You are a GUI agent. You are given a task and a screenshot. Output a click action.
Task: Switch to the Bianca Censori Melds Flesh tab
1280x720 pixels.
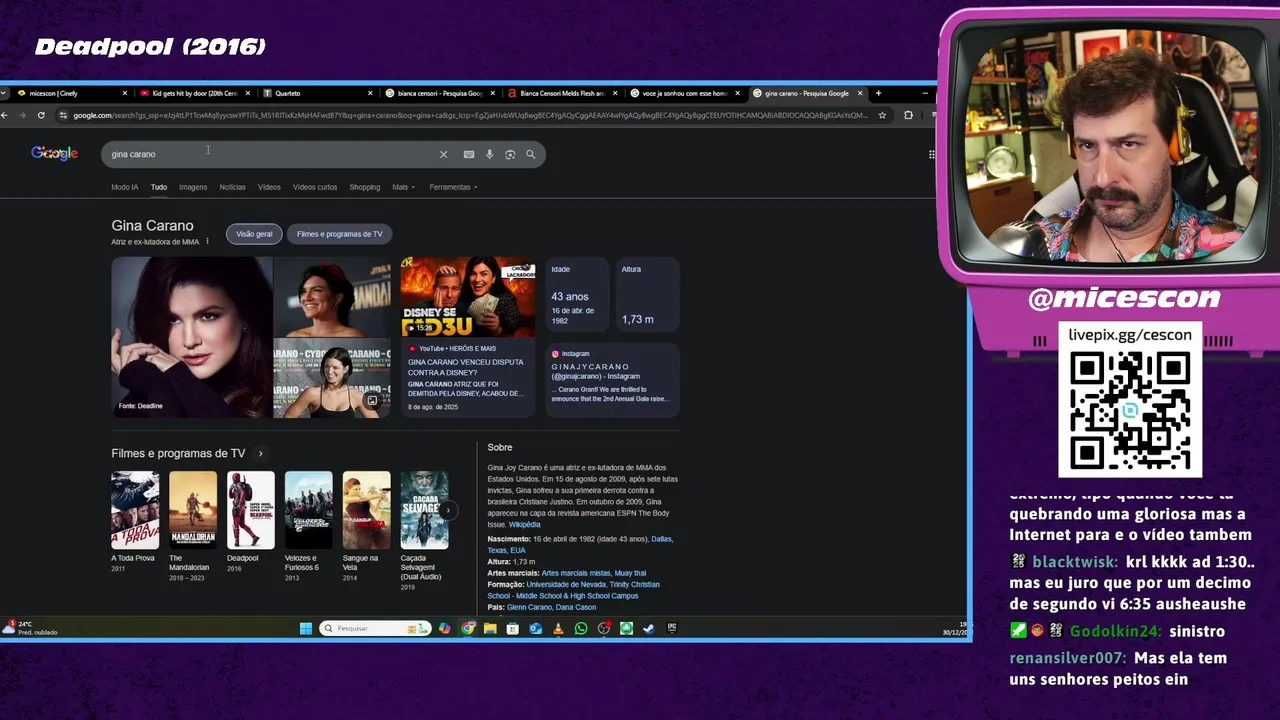click(563, 93)
